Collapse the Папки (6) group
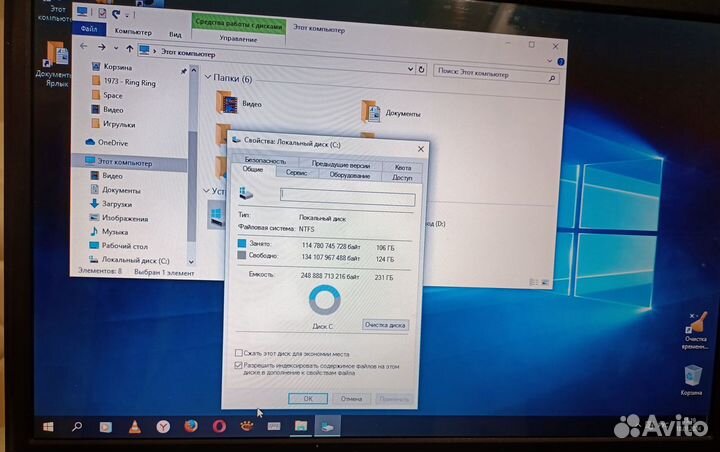The width and height of the screenshot is (720, 452). coord(208,77)
